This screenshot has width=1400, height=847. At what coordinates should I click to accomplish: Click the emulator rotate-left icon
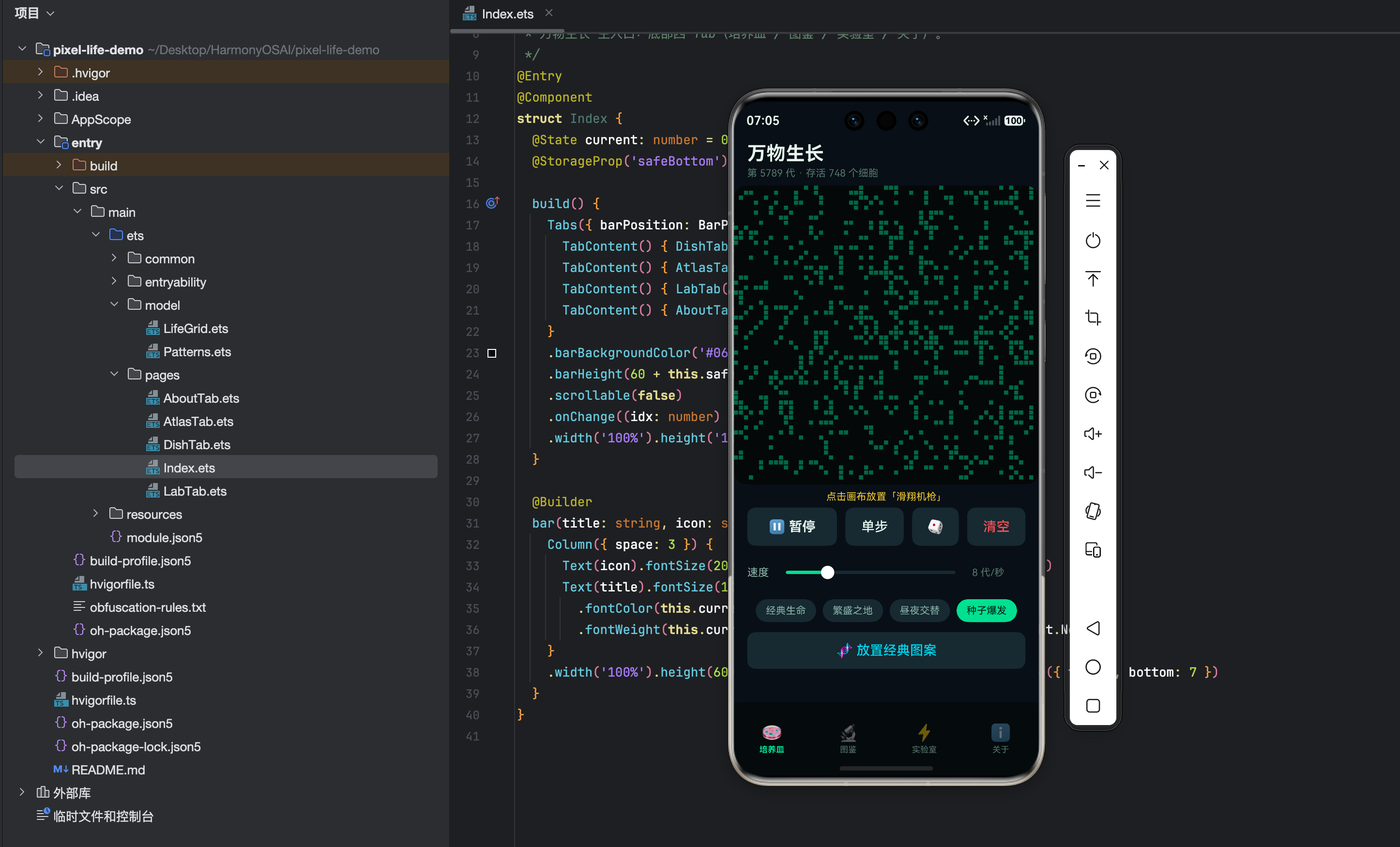point(1093,356)
